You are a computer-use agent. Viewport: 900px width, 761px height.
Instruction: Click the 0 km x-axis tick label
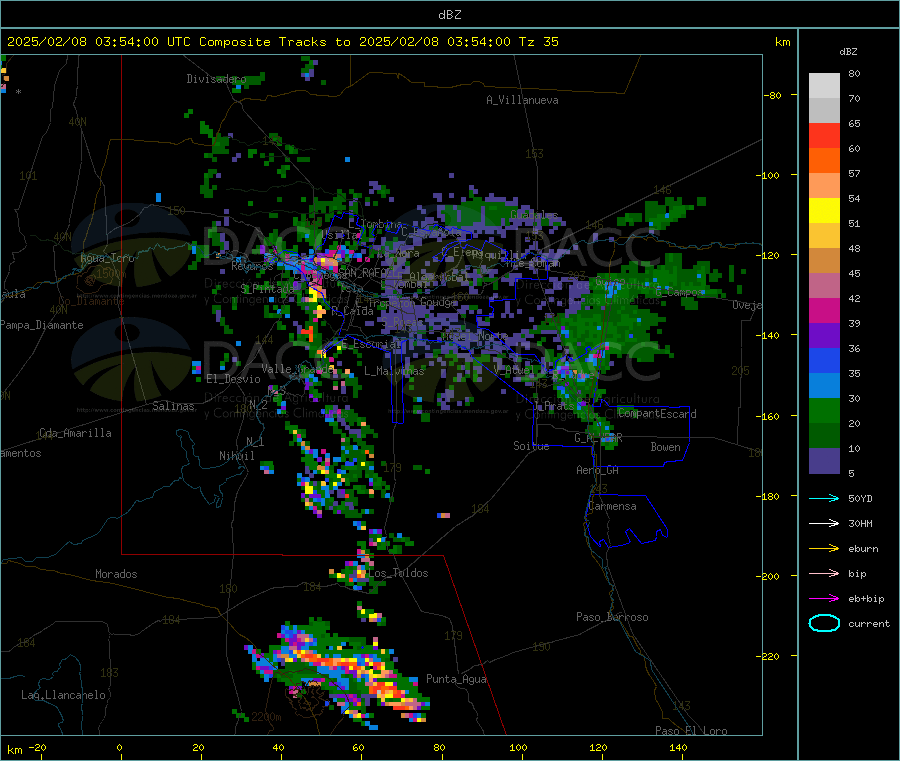click(x=119, y=747)
